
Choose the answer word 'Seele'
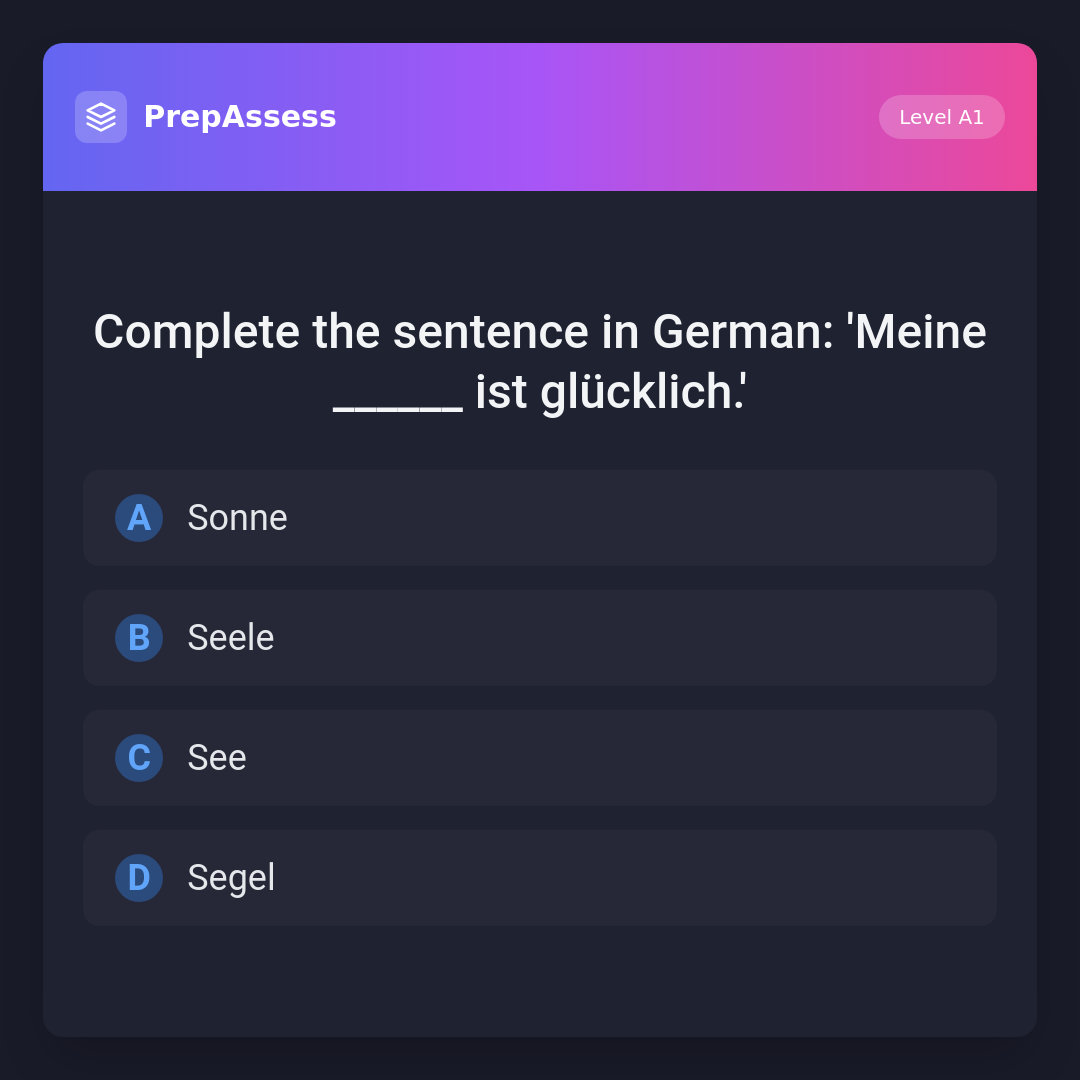click(x=231, y=638)
